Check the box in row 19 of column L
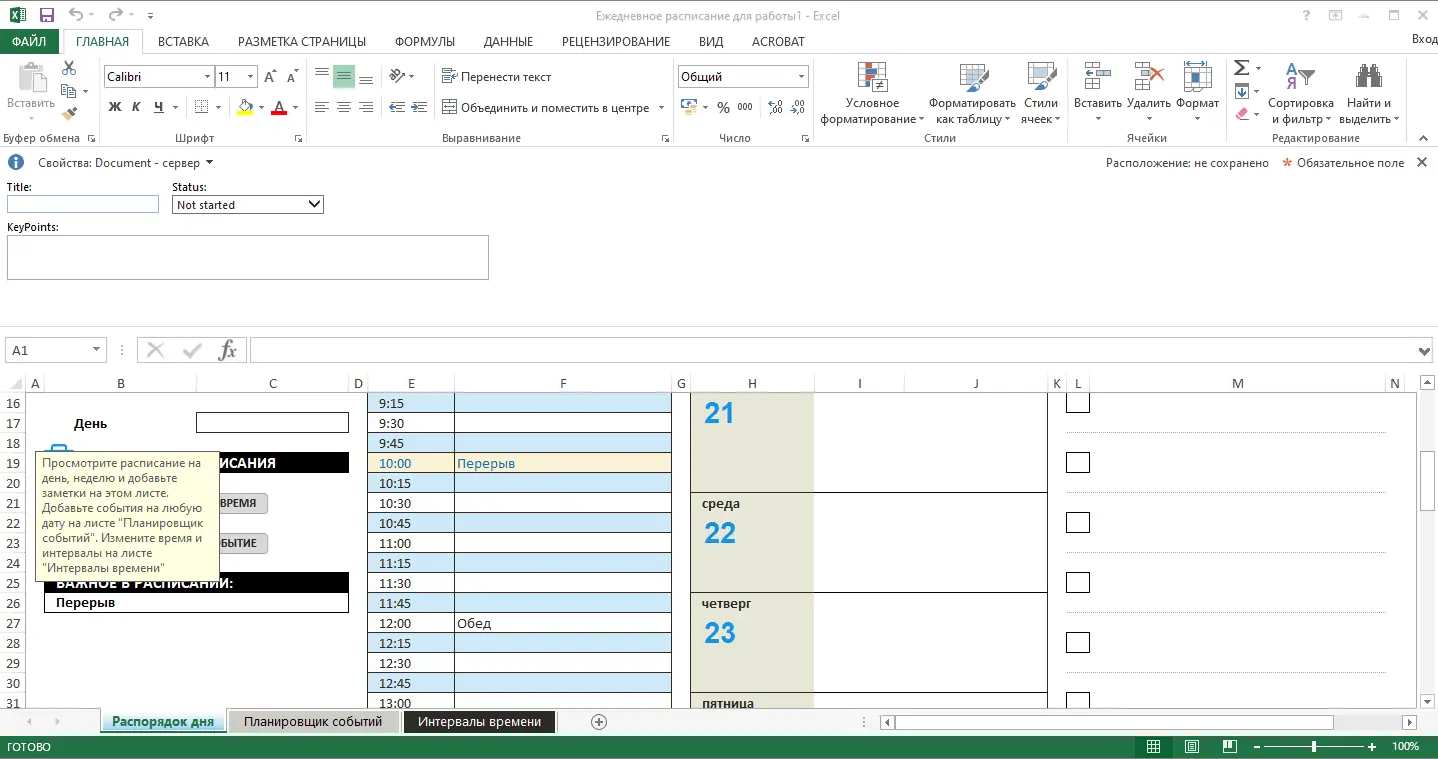 1077,463
